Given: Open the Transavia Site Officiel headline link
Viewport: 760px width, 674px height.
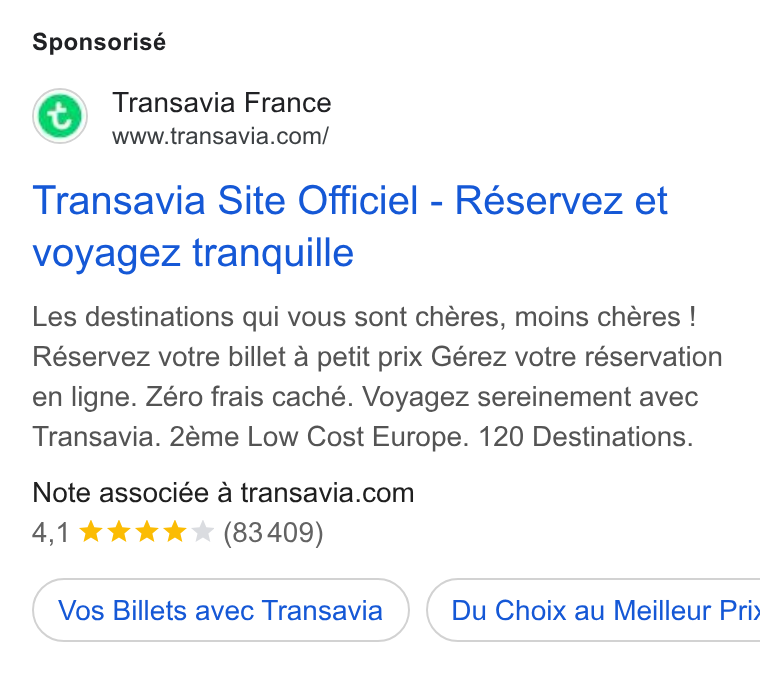Looking at the screenshot, I should pos(350,226).
